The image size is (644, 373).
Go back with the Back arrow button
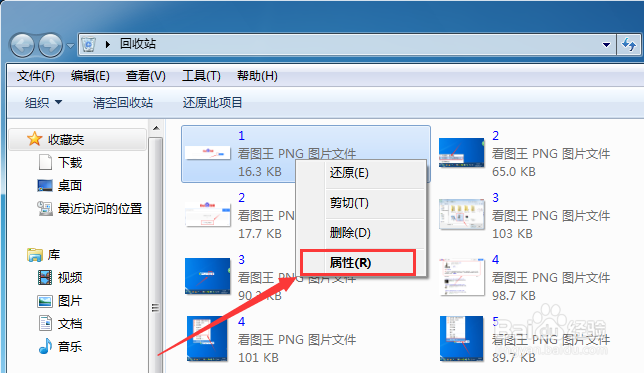coord(22,45)
